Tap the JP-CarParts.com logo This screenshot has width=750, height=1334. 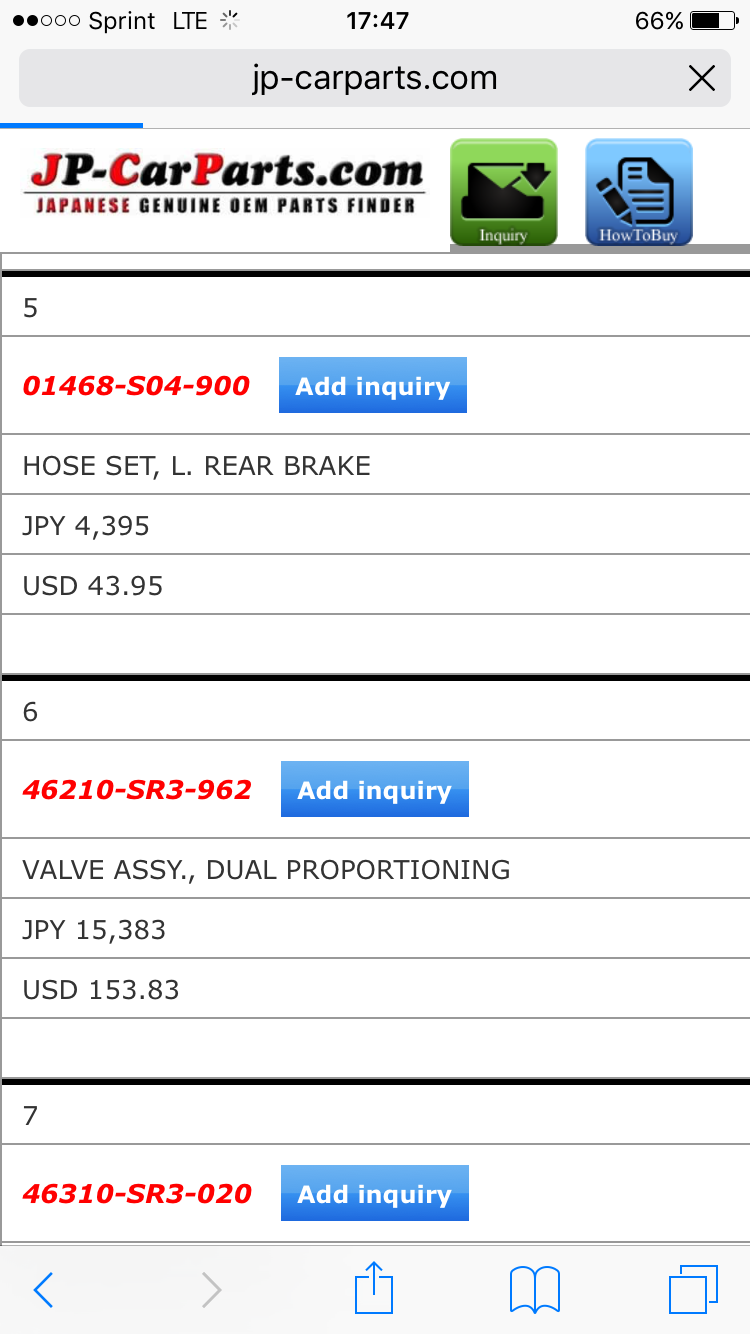[225, 184]
